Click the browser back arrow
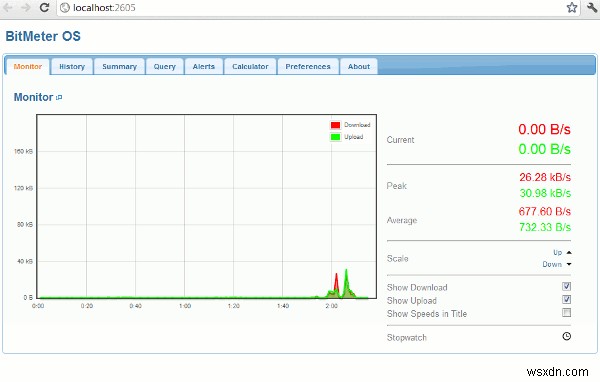The height and width of the screenshot is (382, 600). 8,8
